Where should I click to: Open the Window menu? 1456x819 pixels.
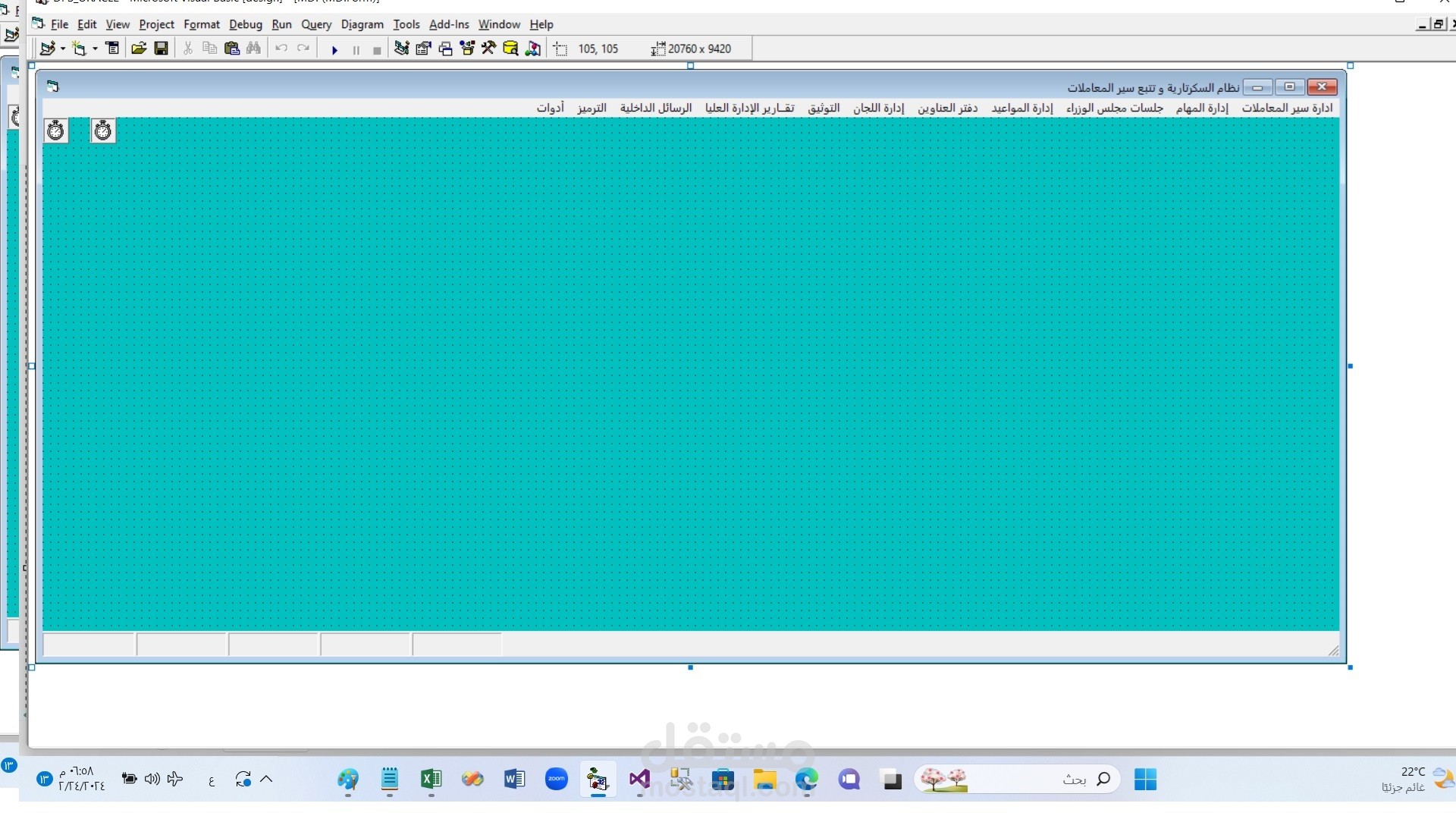pos(499,24)
